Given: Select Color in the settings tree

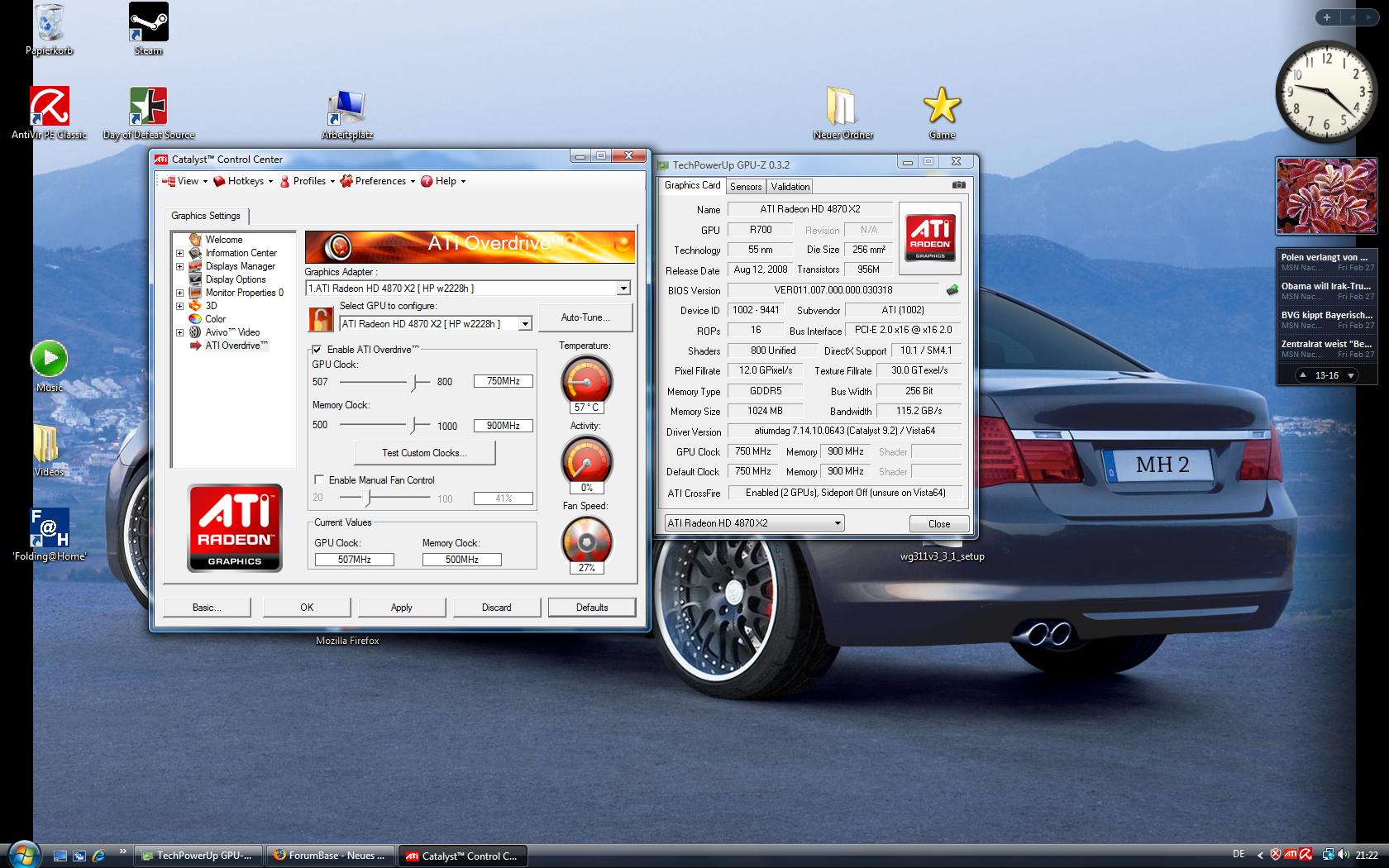Looking at the screenshot, I should [x=216, y=319].
